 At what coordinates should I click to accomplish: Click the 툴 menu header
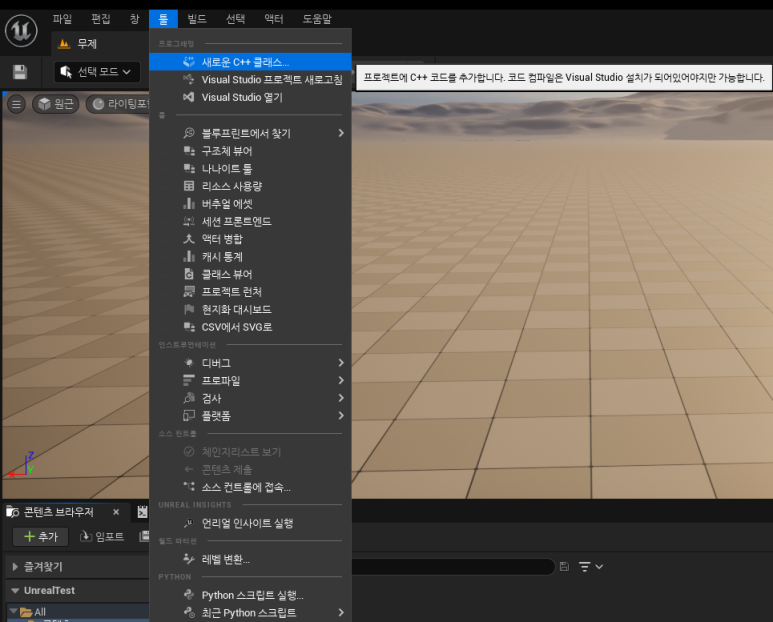pos(163,19)
